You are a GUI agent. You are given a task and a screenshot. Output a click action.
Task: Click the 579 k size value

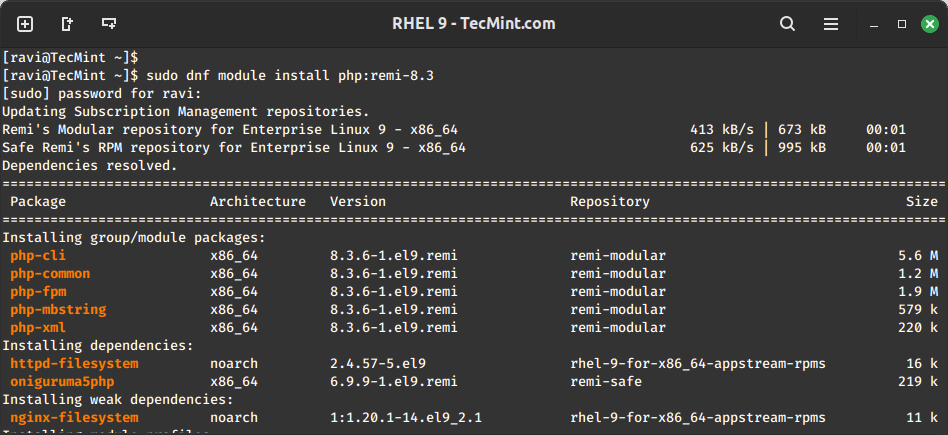[918, 310]
